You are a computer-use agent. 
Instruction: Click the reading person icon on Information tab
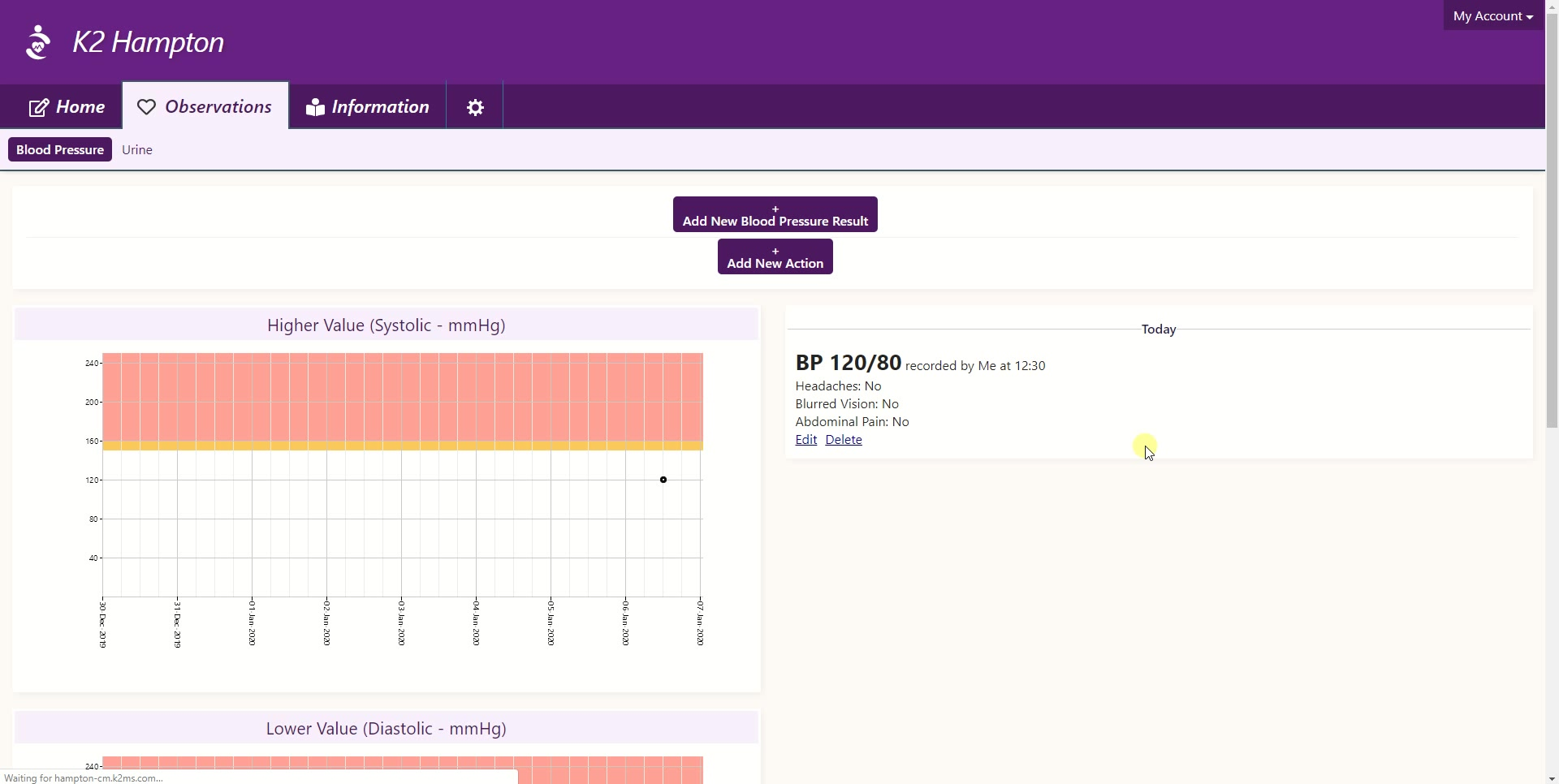[x=315, y=107]
